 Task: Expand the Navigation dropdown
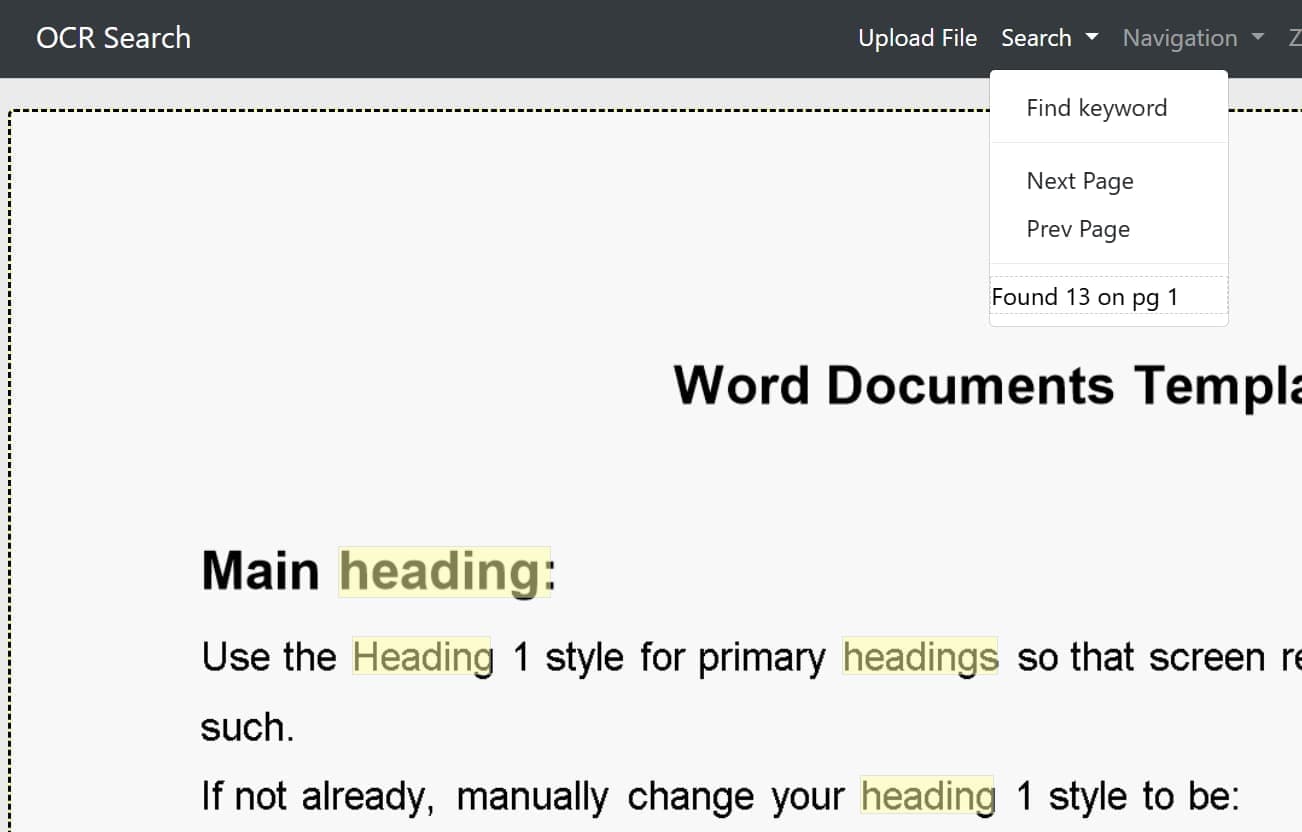(1181, 37)
